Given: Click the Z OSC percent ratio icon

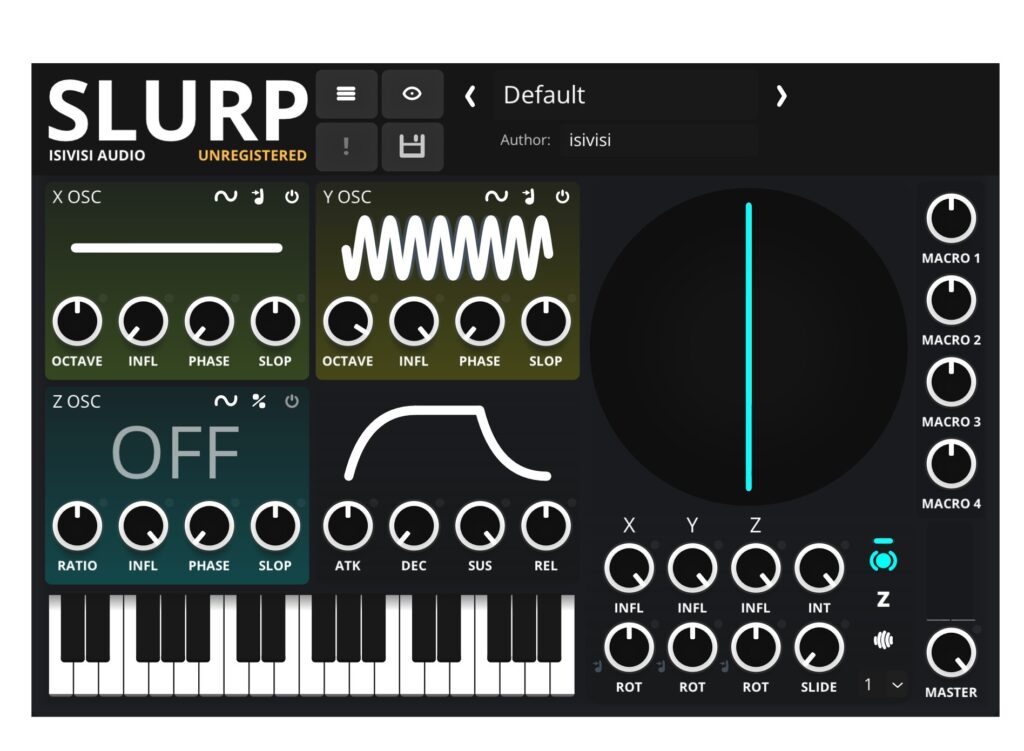Looking at the screenshot, I should 258,401.
